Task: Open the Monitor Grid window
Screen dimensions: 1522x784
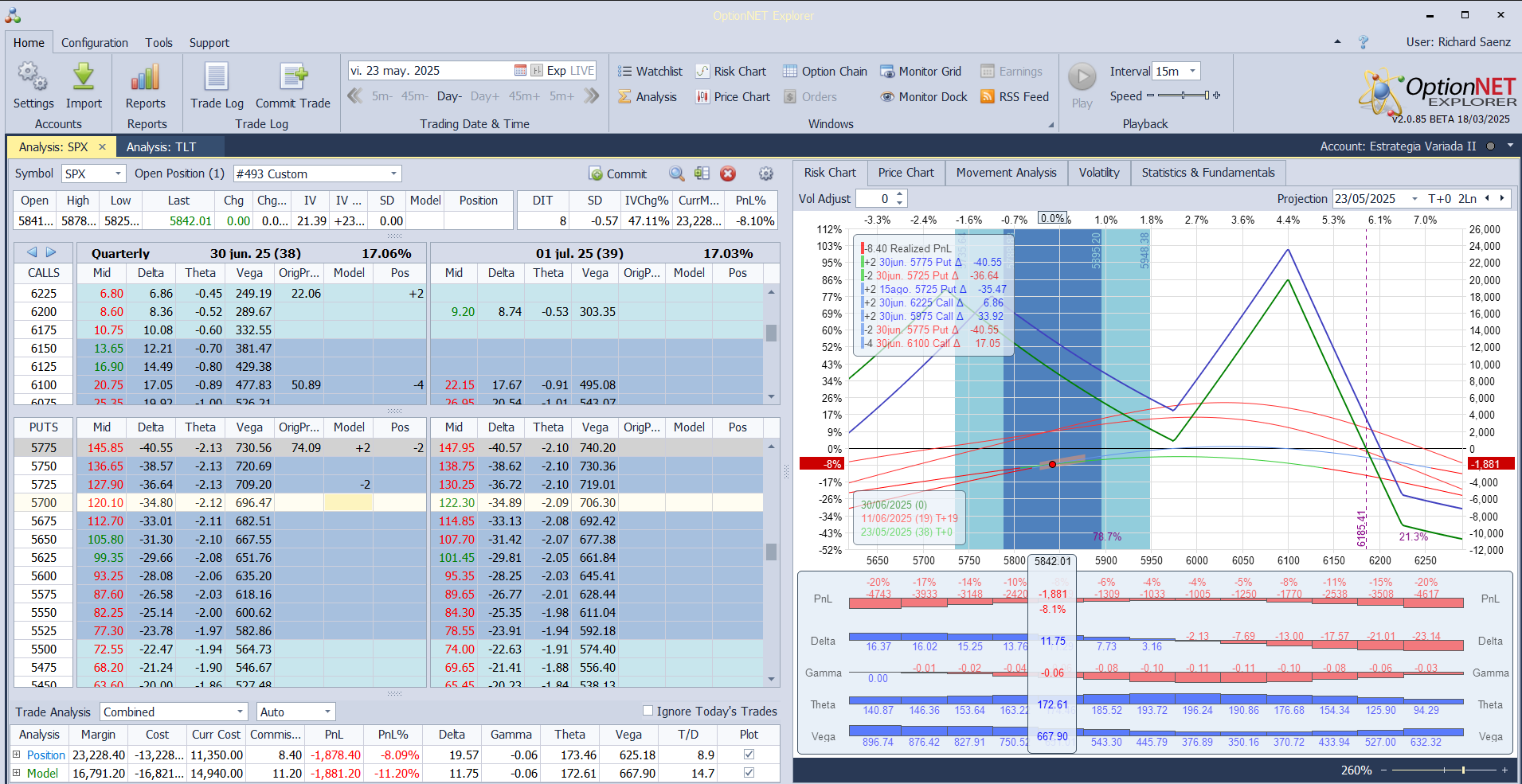Action: click(920, 72)
